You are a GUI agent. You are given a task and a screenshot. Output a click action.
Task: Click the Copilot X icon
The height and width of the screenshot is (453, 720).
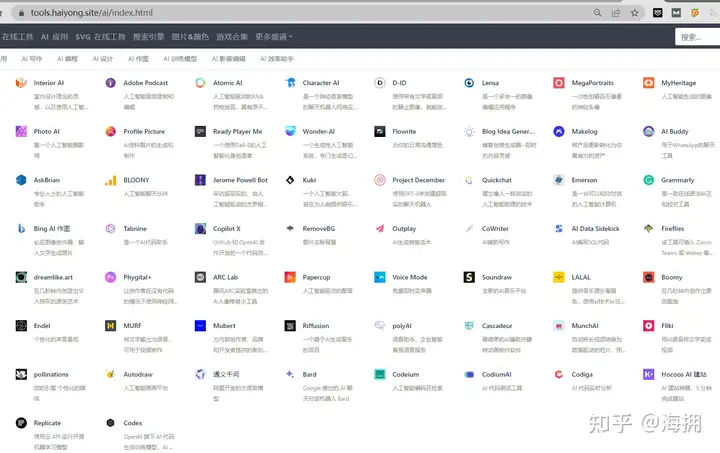[200, 228]
